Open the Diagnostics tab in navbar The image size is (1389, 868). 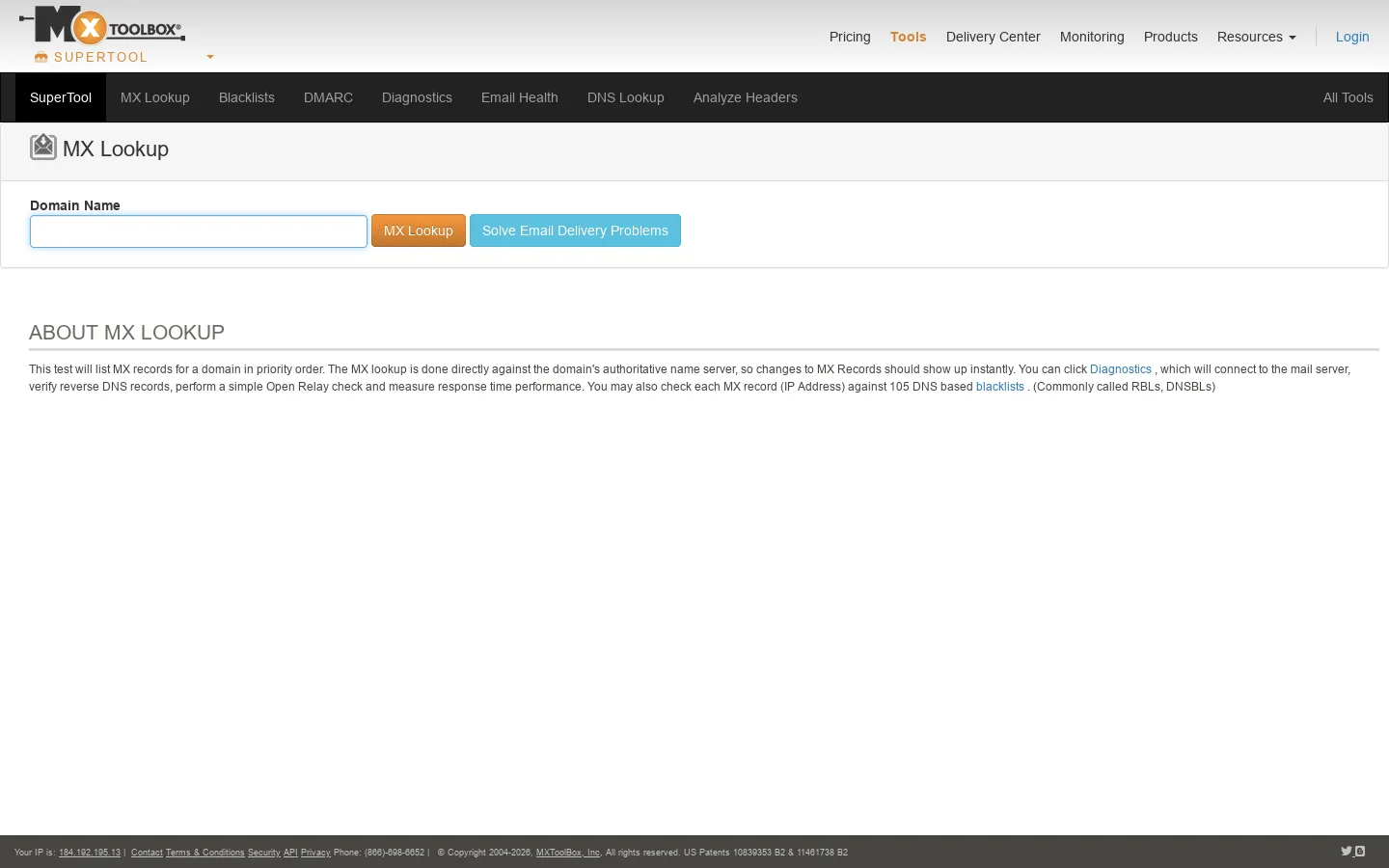pos(417,97)
